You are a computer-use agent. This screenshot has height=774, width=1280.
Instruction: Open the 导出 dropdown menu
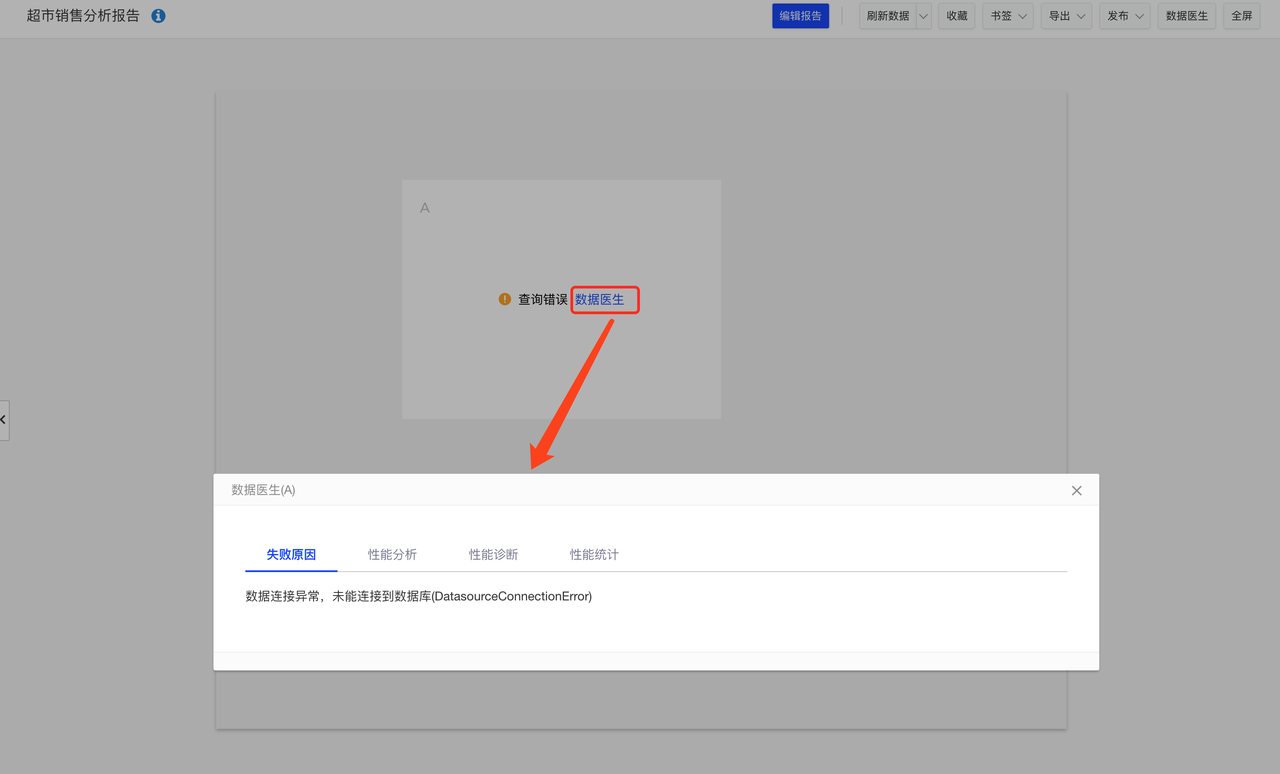coord(1067,16)
